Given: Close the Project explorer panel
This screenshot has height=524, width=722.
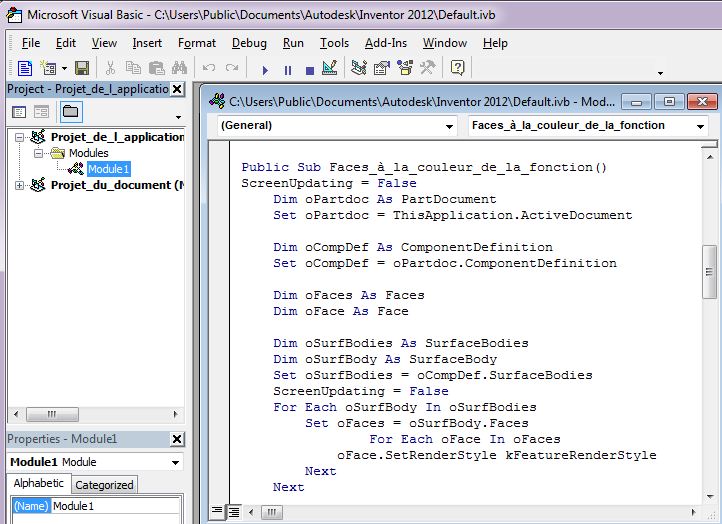Looking at the screenshot, I should tap(177, 89).
